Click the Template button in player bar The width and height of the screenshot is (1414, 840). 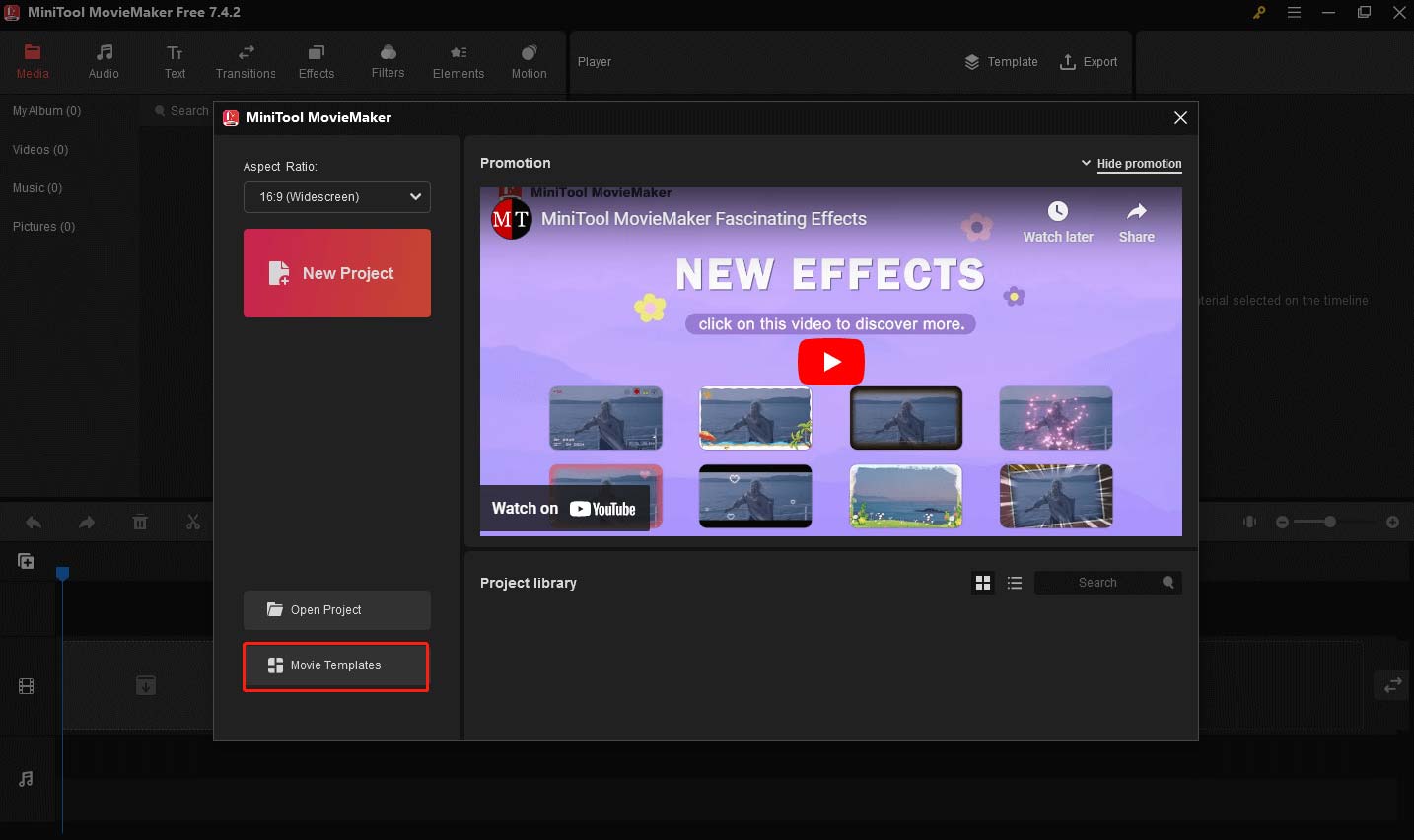point(1001,62)
